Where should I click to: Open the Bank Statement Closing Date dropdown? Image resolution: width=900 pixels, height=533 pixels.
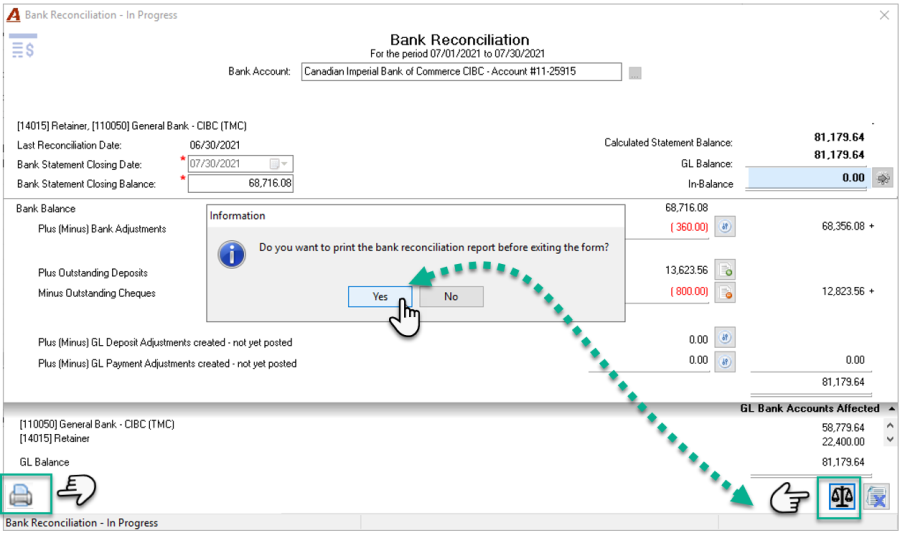pos(280,164)
